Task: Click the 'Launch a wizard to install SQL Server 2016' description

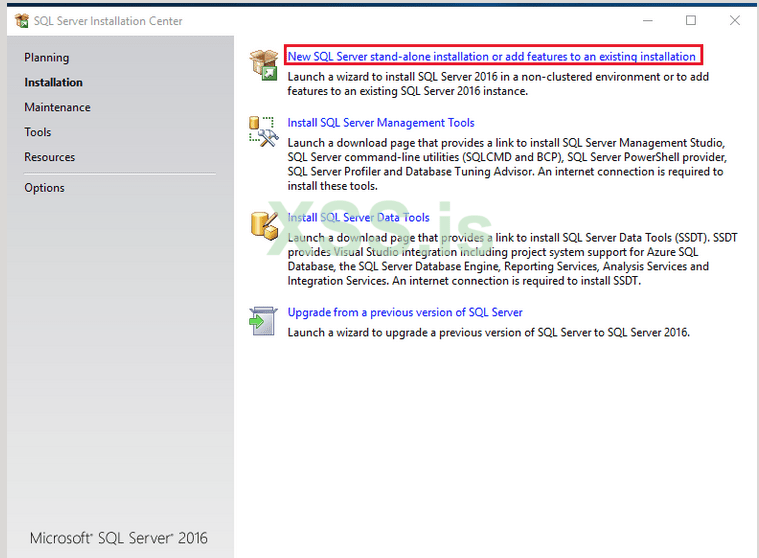Action: click(x=498, y=84)
